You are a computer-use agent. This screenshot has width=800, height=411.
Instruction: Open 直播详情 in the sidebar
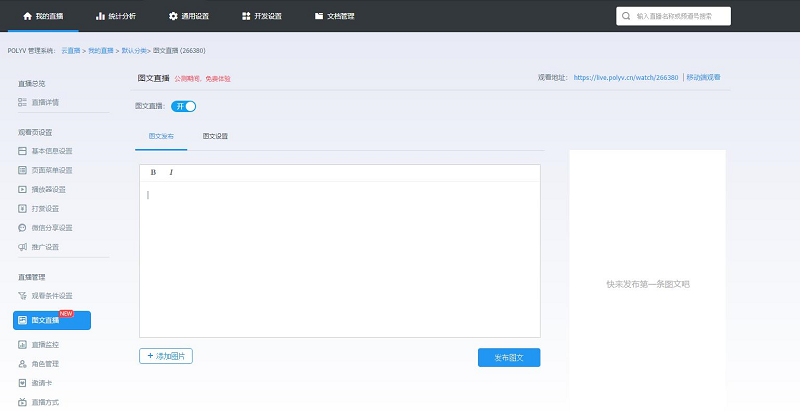point(45,102)
